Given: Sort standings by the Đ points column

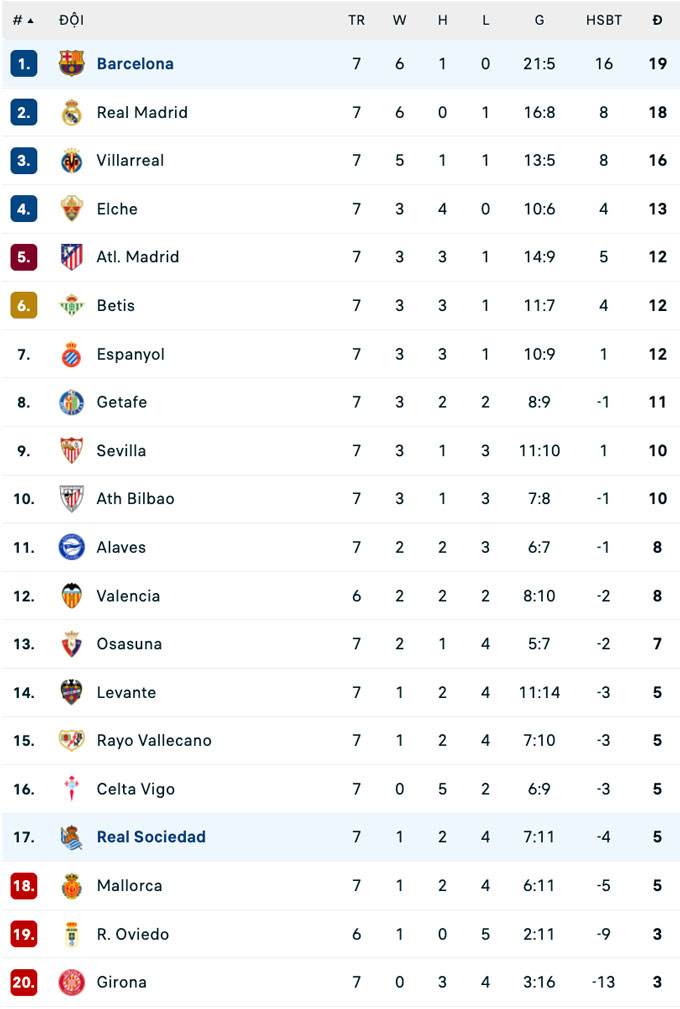Looking at the screenshot, I should coord(657,20).
